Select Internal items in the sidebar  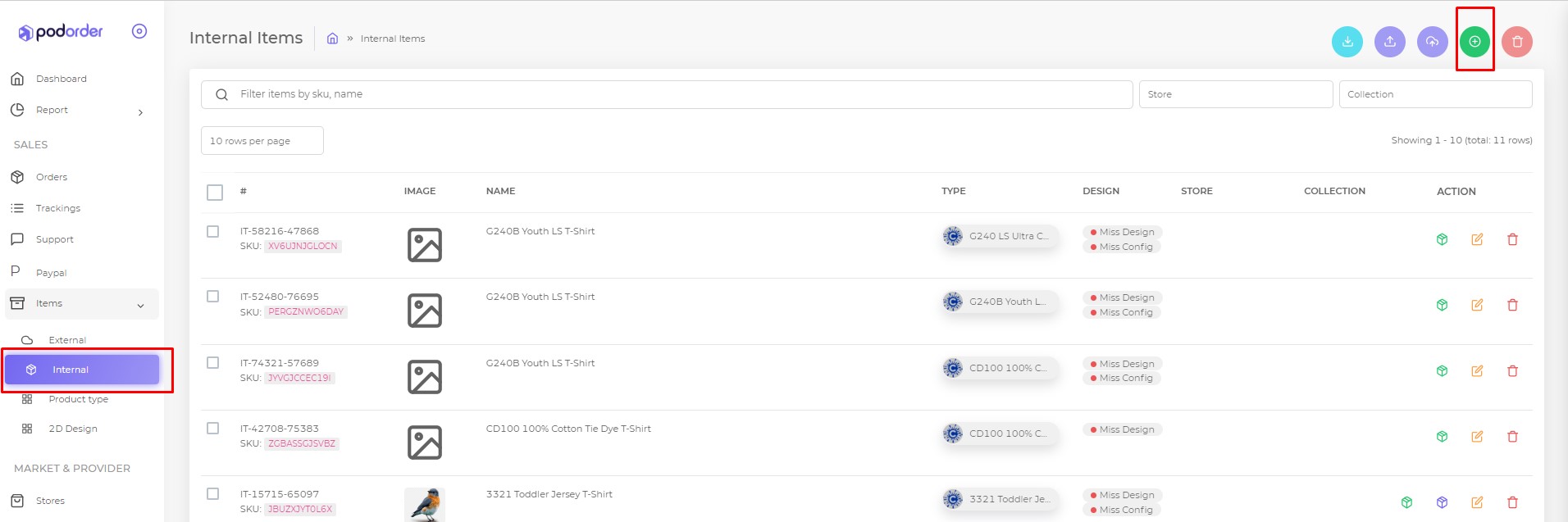[82, 370]
